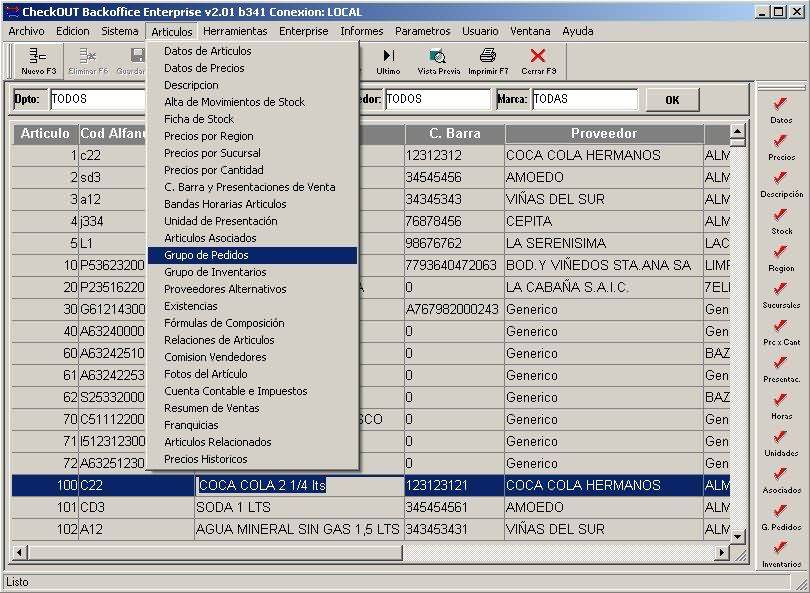Click the Proveedor column header
This screenshot has width=810, height=593.
coord(604,134)
